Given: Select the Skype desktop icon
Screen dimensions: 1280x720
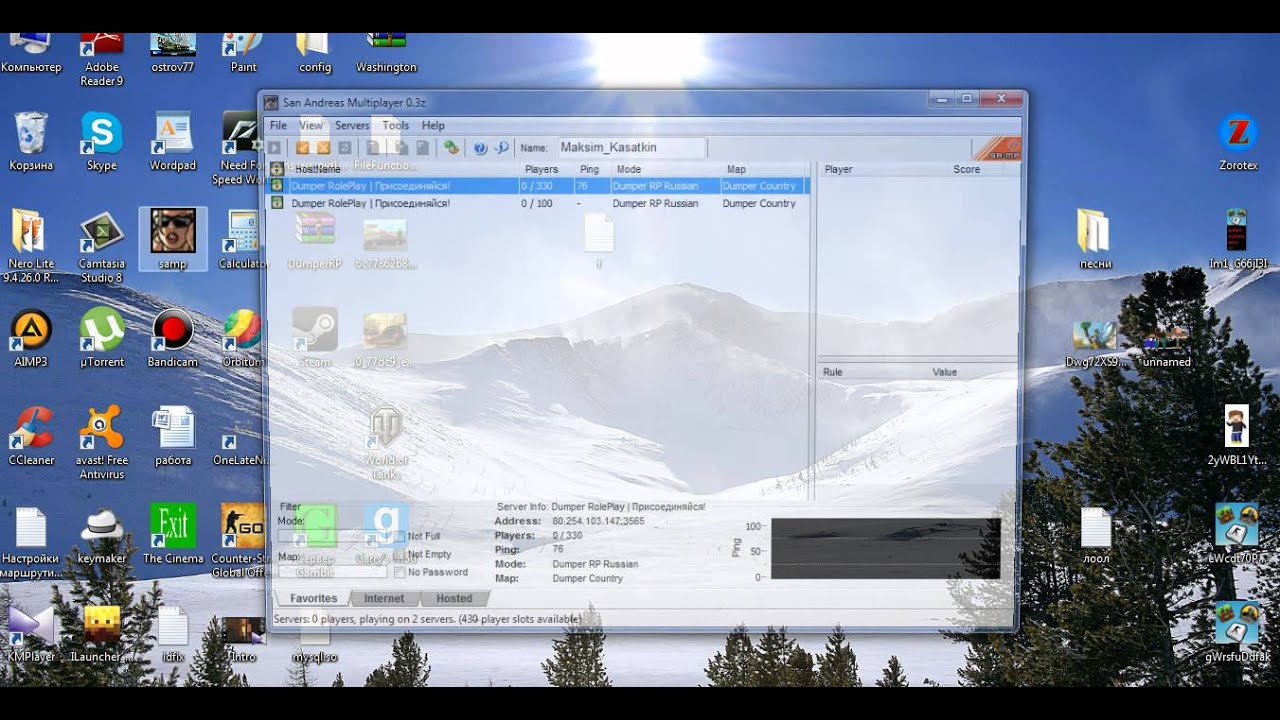Looking at the screenshot, I should pyautogui.click(x=101, y=143).
